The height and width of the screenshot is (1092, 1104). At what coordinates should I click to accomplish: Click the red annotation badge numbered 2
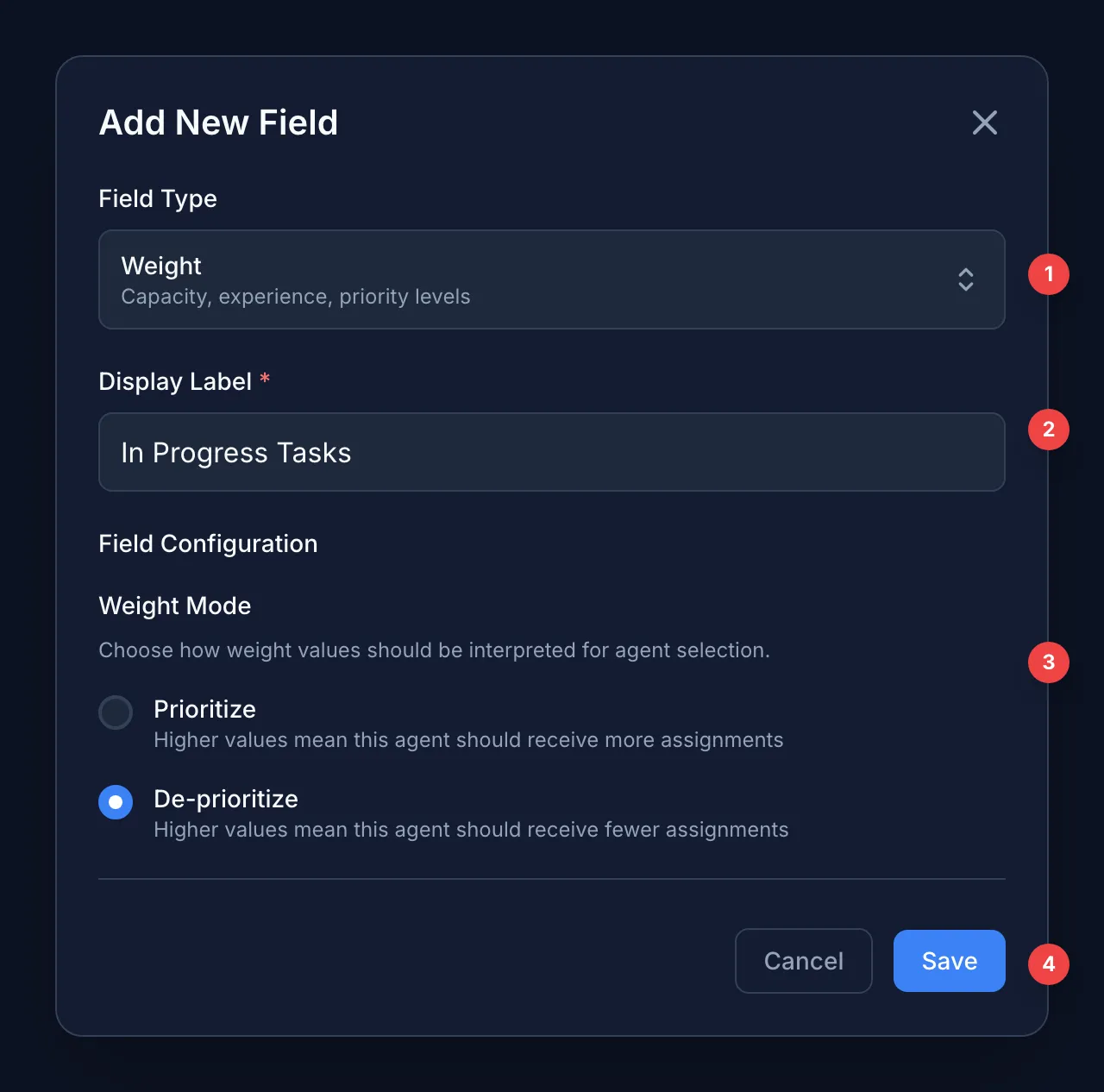point(1048,429)
